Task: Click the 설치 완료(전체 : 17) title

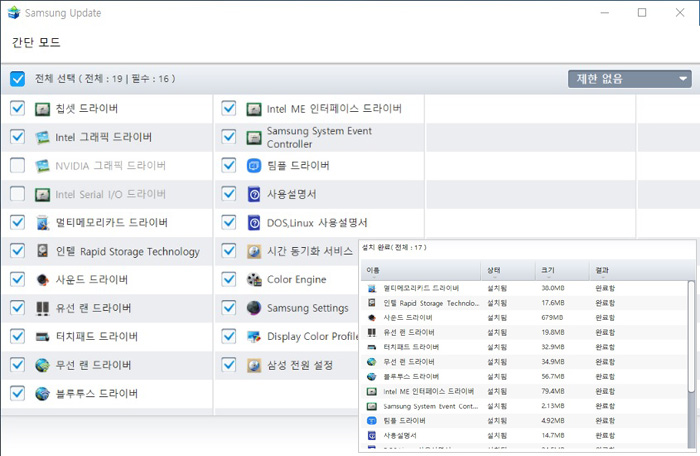Action: pyautogui.click(x=394, y=247)
